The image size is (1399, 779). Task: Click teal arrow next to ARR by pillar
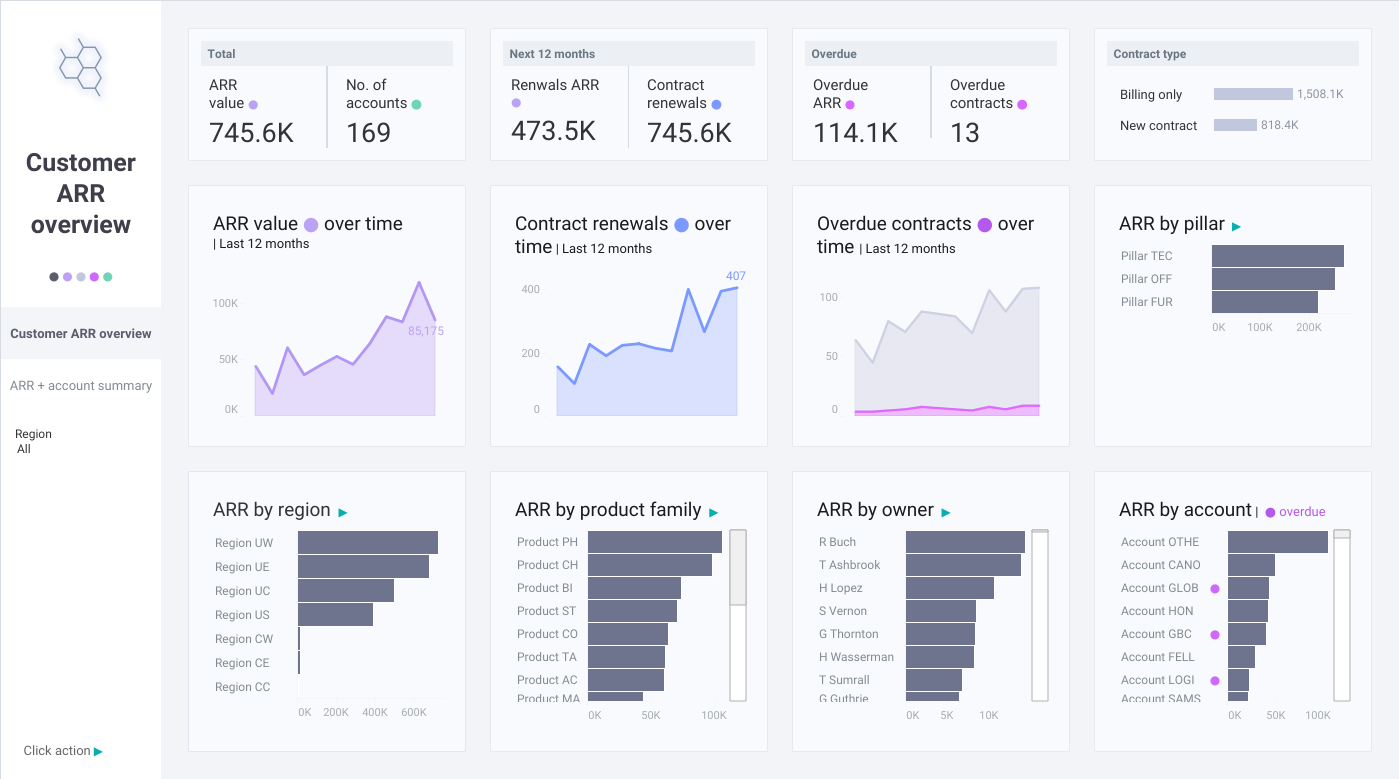point(1237,227)
